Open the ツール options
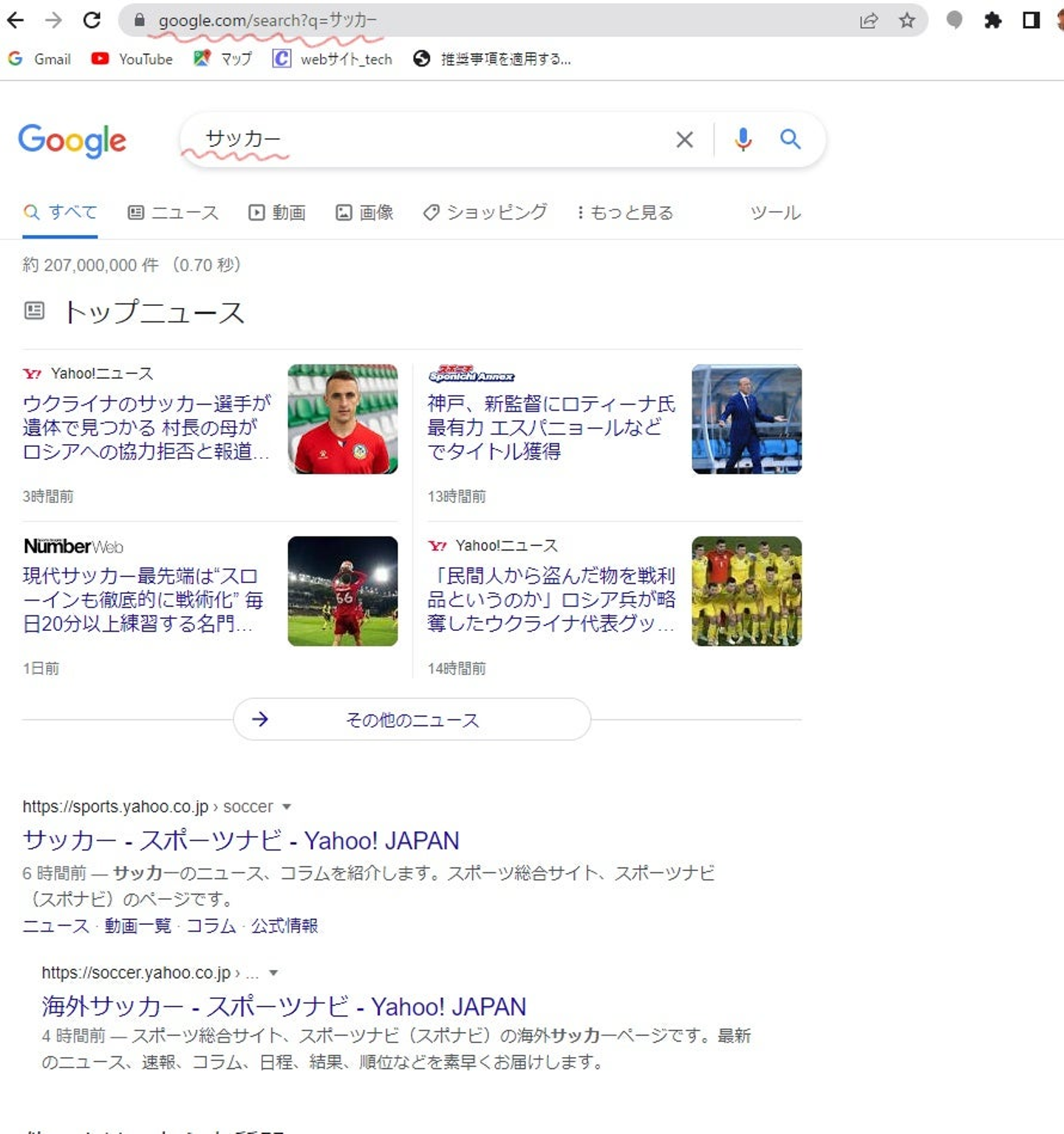1064x1134 pixels. (x=775, y=213)
